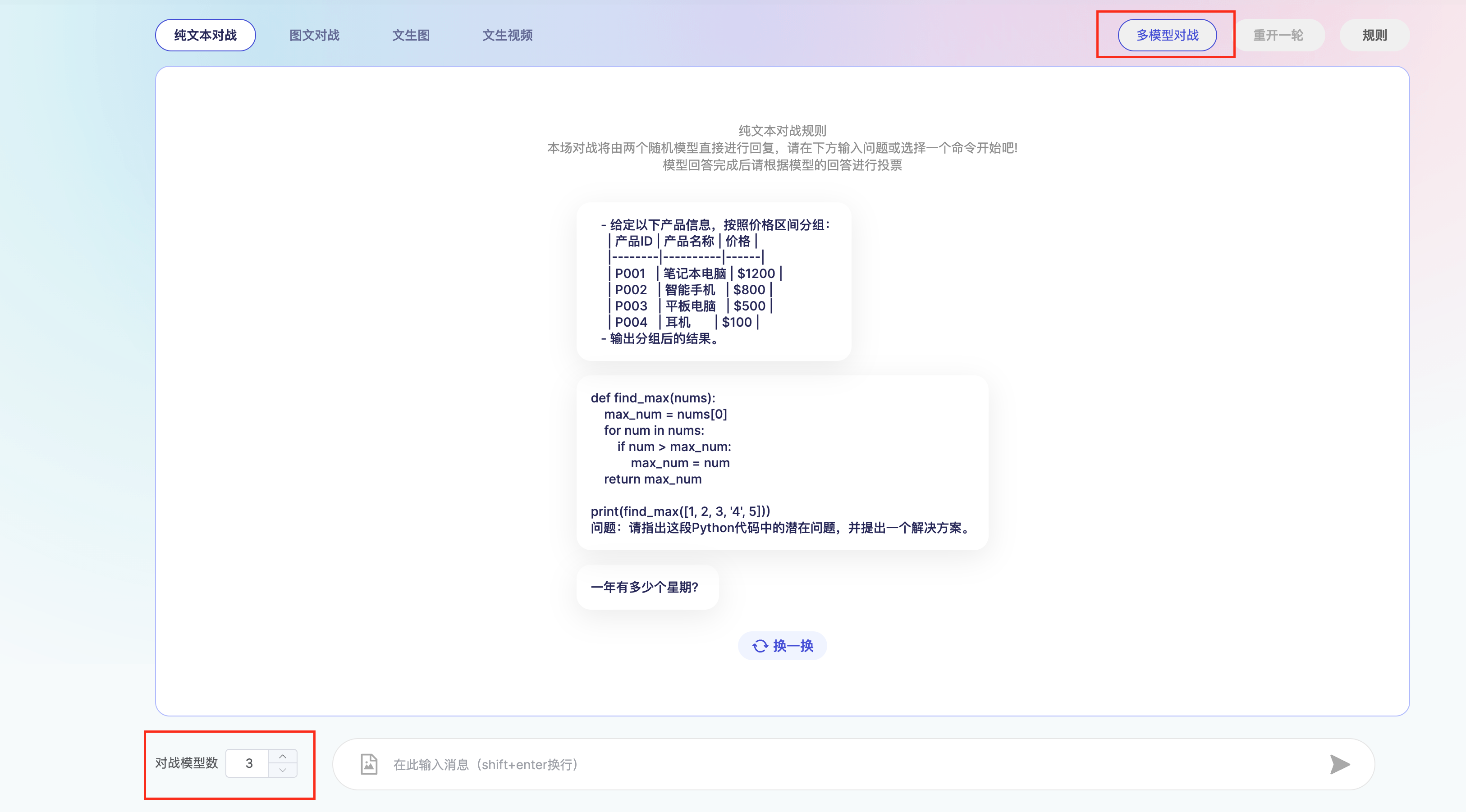Go to the 文生视频 tab
The image size is (1466, 812).
click(507, 35)
